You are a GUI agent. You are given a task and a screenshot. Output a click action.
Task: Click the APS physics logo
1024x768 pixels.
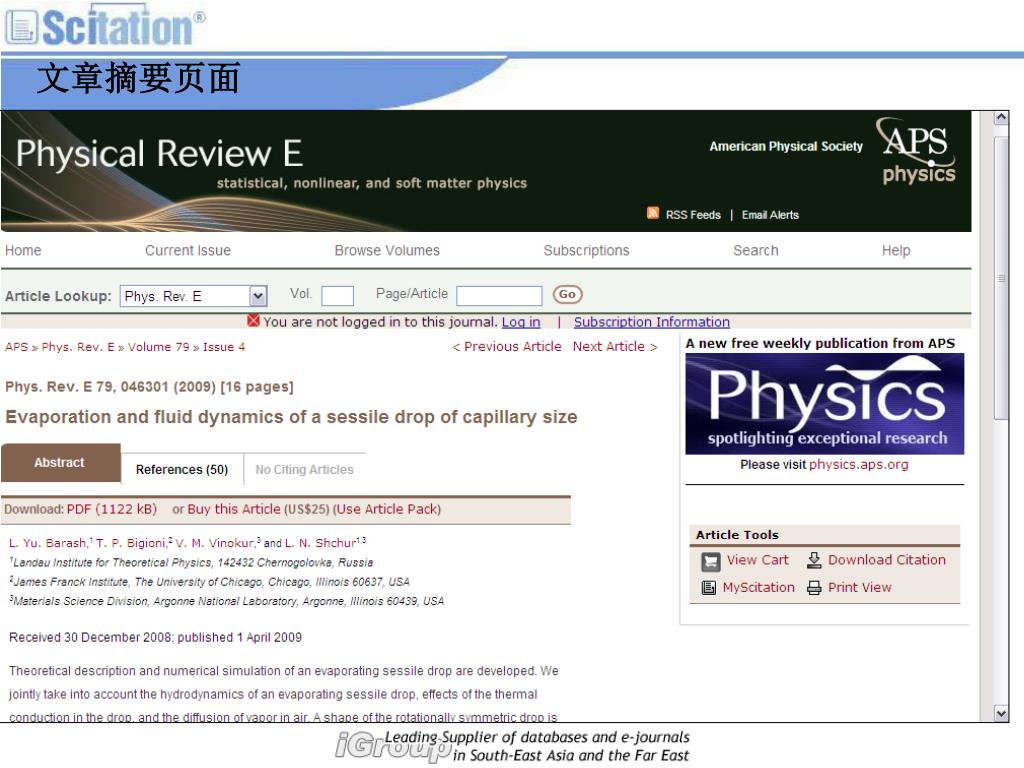click(x=917, y=151)
